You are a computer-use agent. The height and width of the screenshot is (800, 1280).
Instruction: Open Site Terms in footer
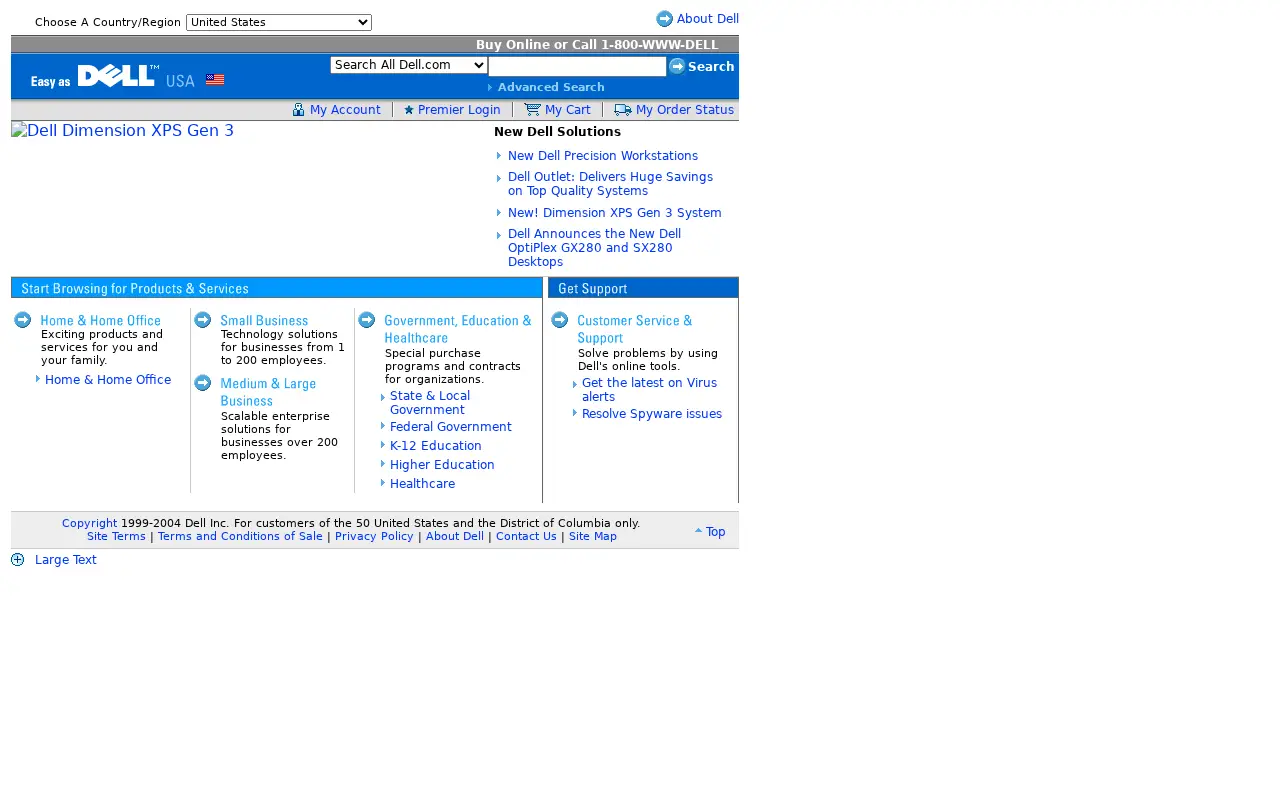coord(116,537)
